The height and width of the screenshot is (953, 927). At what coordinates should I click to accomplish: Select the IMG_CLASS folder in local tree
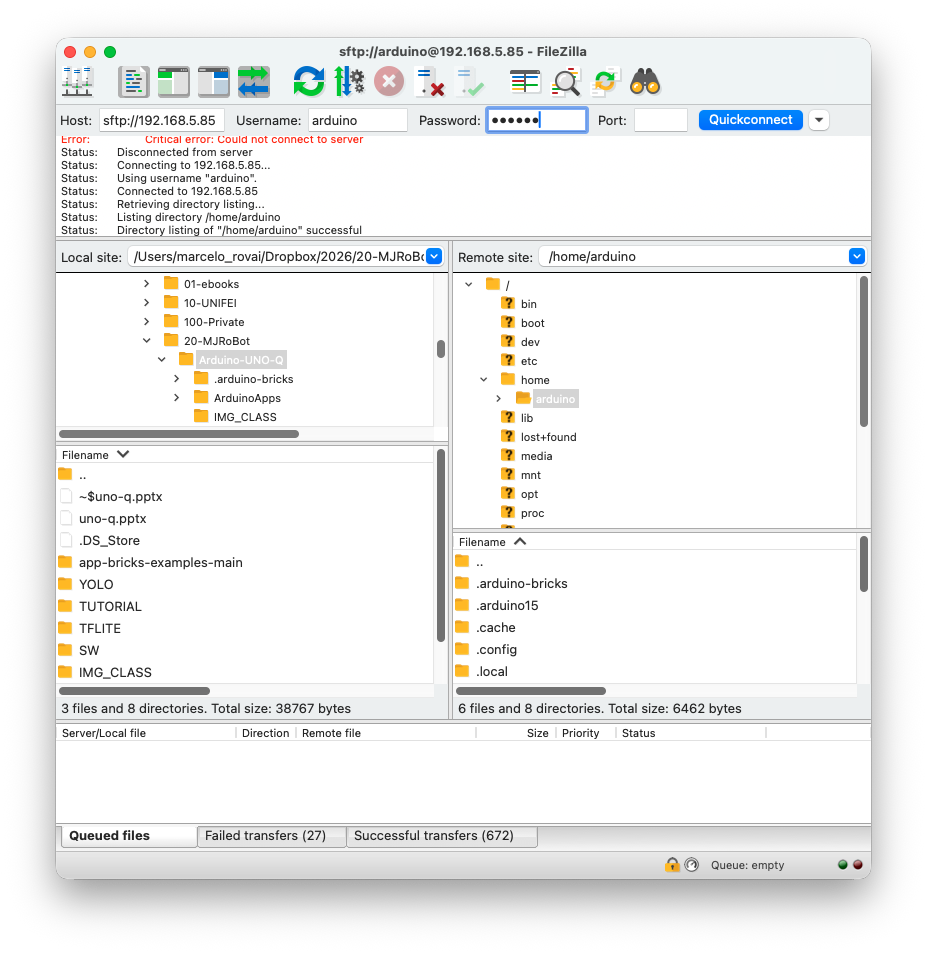click(x=245, y=417)
